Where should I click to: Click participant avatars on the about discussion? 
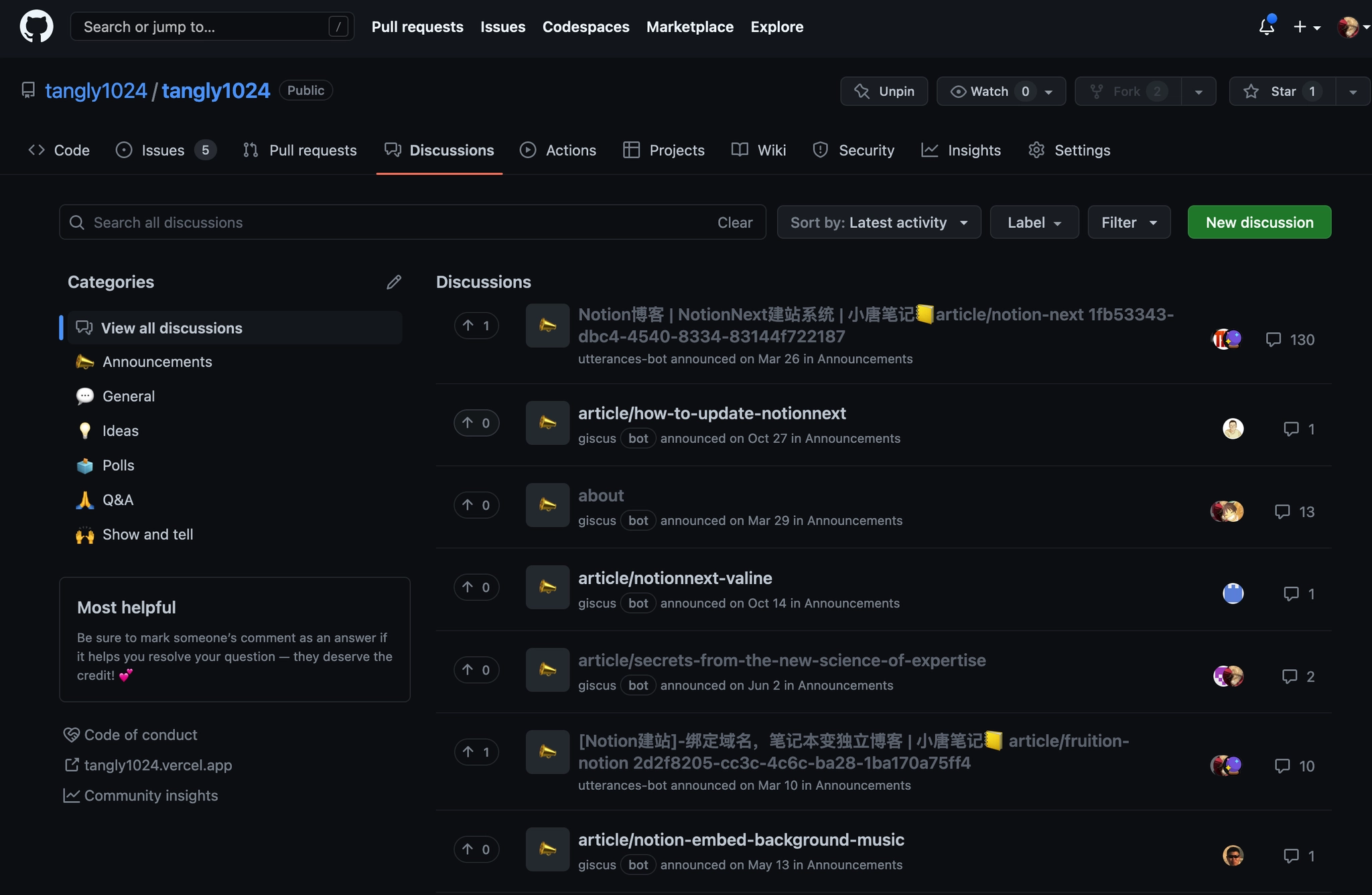click(1227, 511)
